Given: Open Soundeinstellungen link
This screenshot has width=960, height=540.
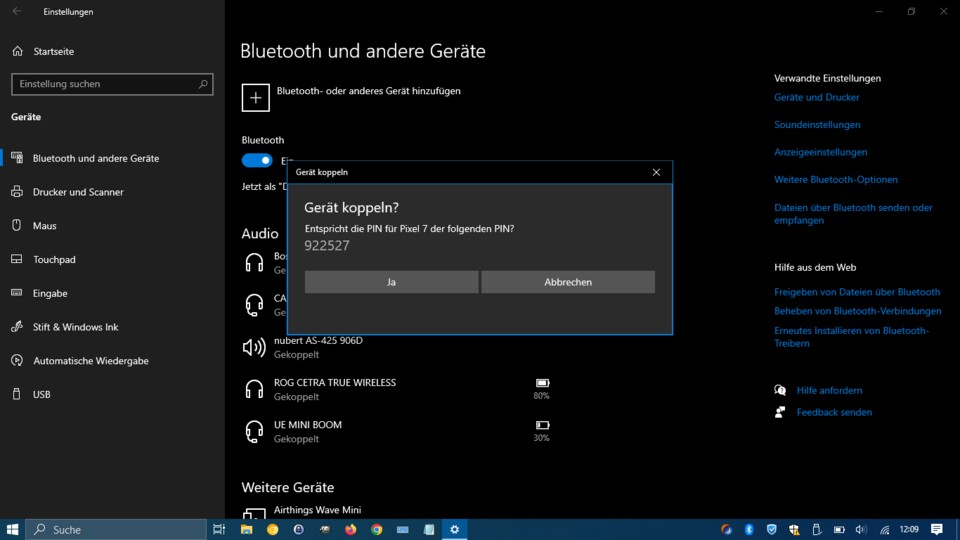Looking at the screenshot, I should (x=817, y=125).
